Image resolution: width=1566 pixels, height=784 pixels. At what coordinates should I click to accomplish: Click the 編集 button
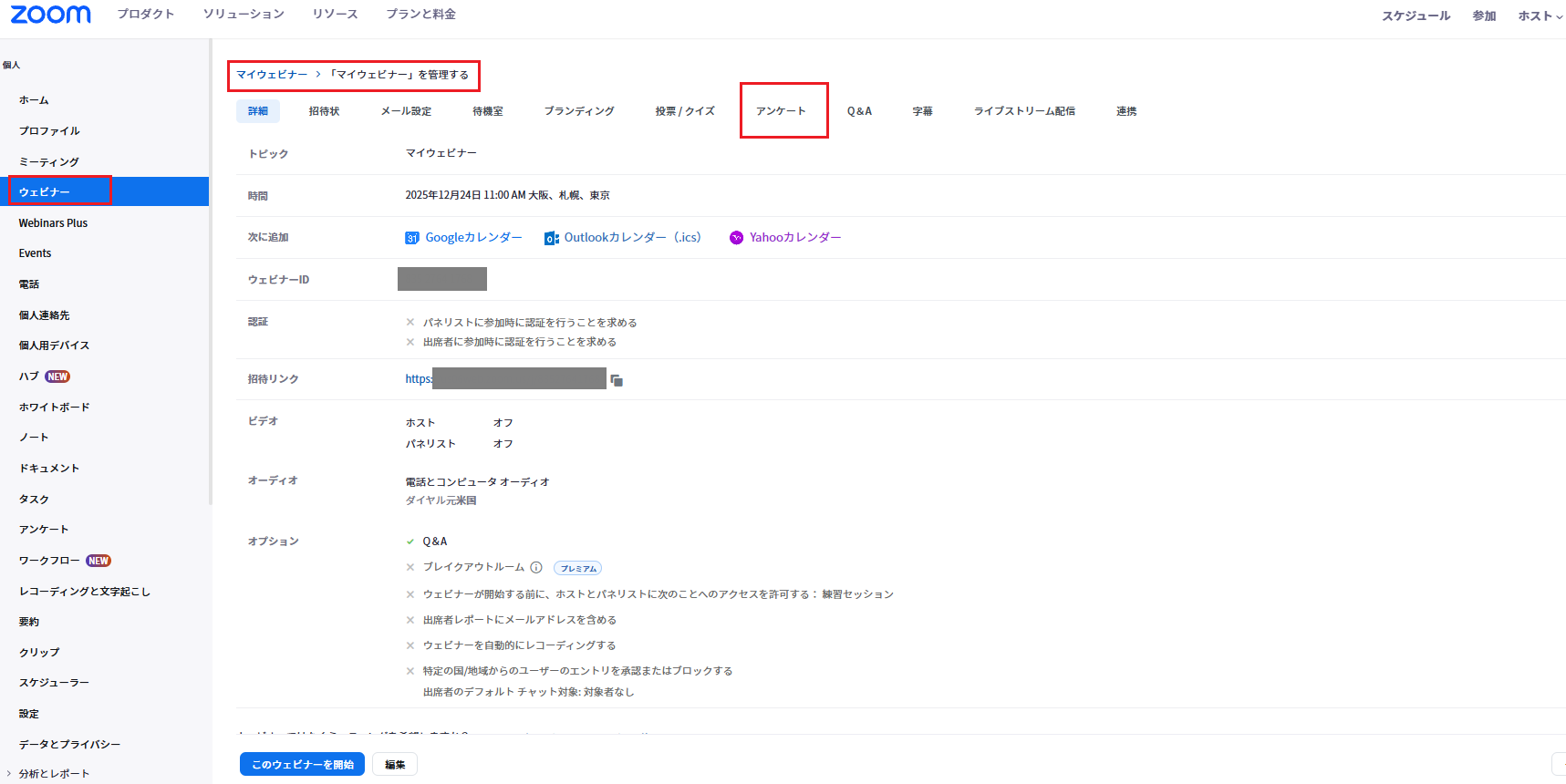395,764
